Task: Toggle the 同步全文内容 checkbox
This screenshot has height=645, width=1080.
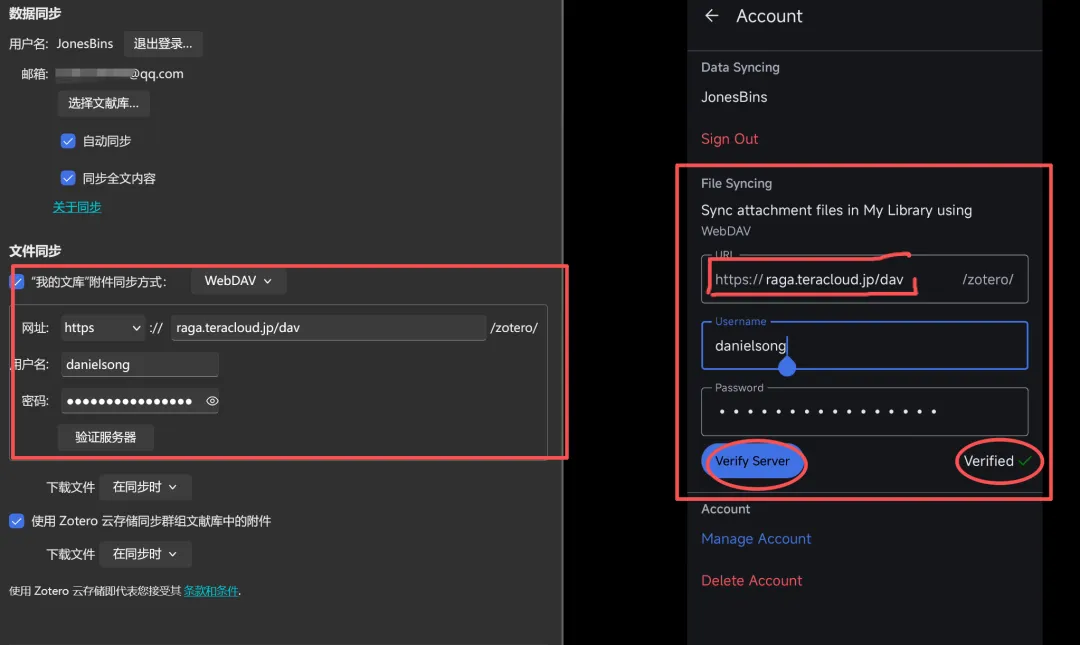Action: [x=68, y=178]
